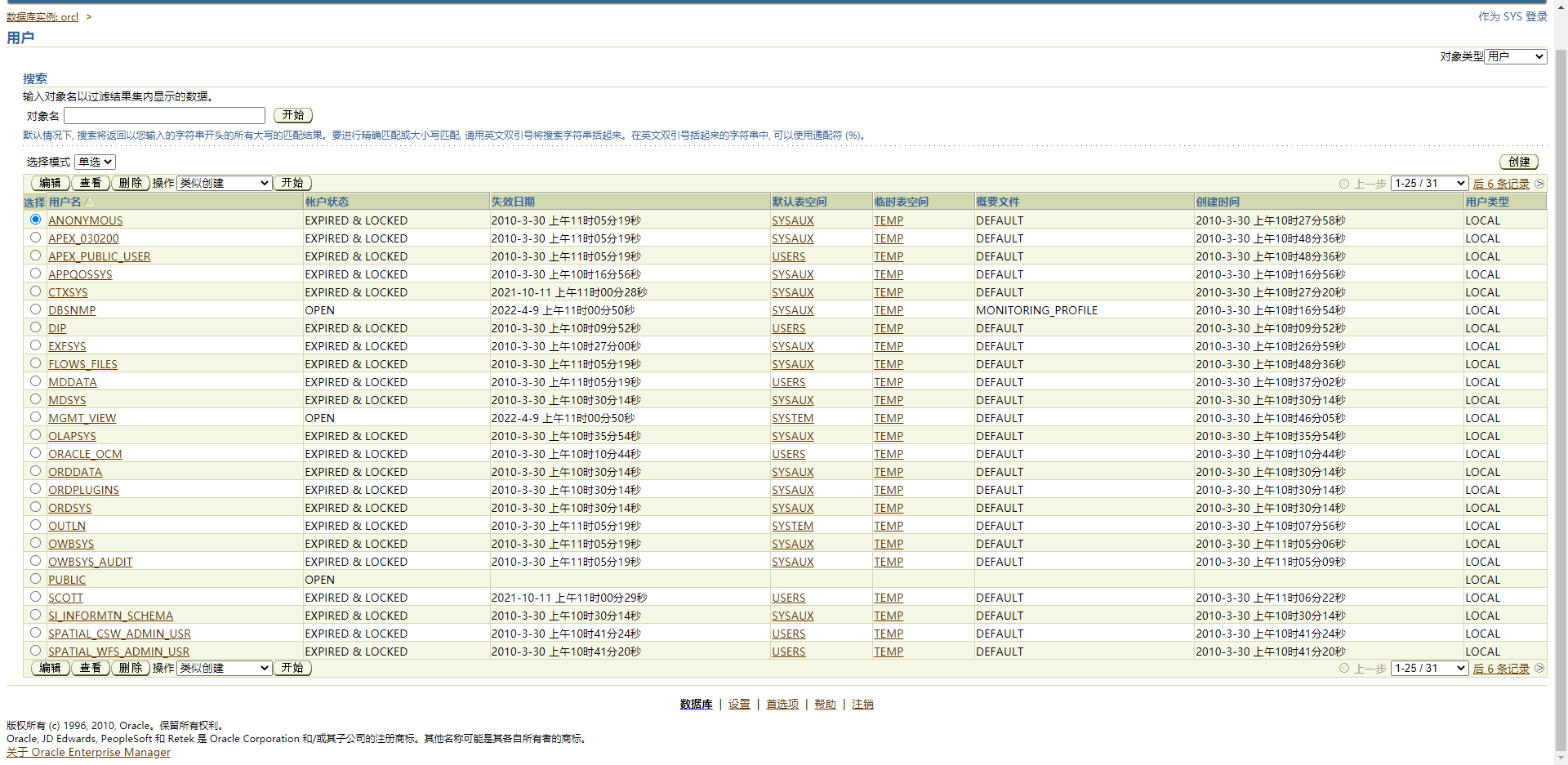Open the SYSAUX tablespace link for ANONYMOUS
Viewport: 1568px width, 765px height.
792,220
